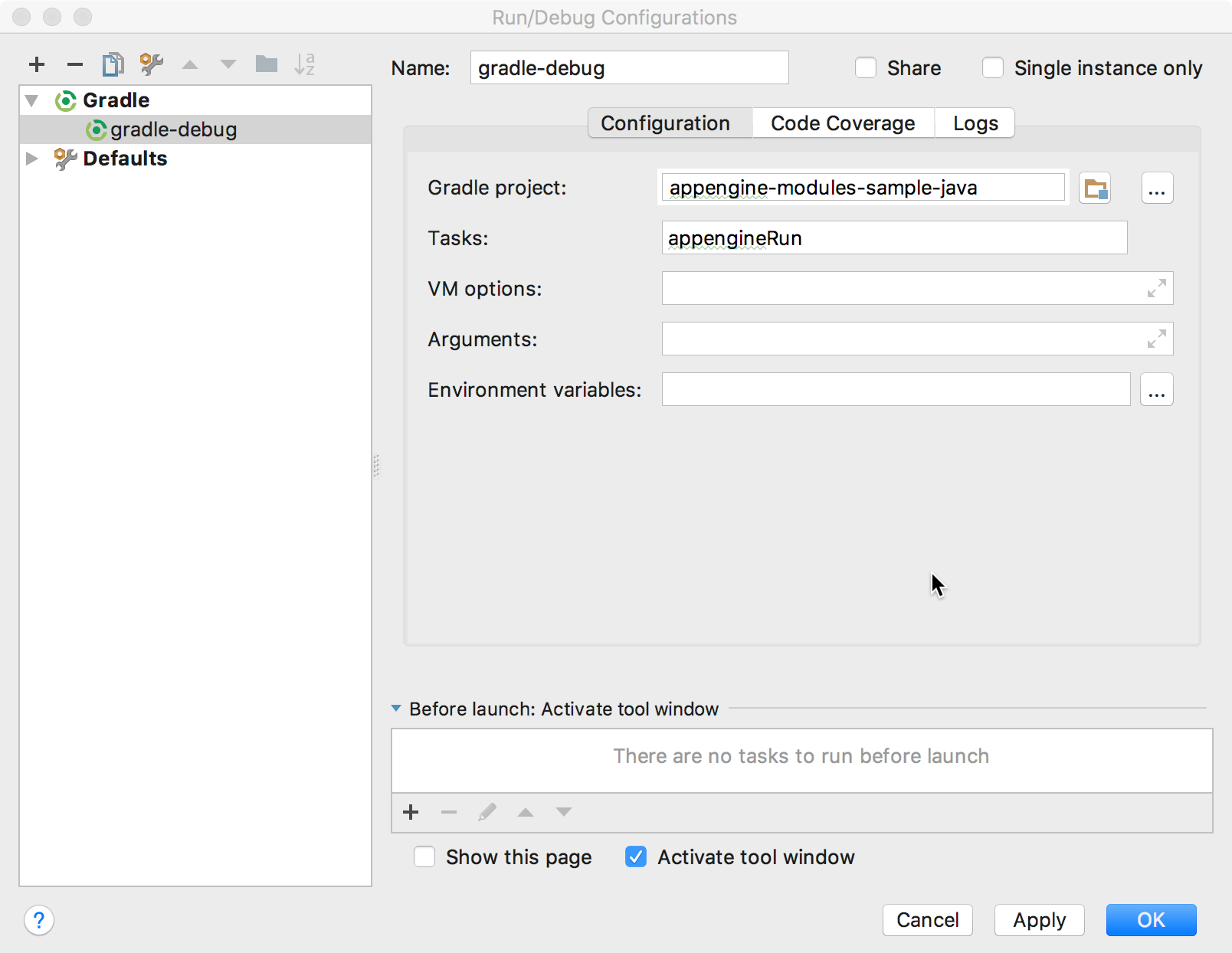Enable the Share checkbox

click(866, 67)
